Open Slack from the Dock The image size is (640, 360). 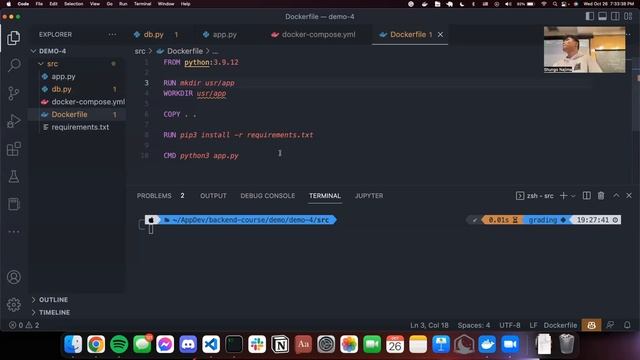(x=257, y=345)
